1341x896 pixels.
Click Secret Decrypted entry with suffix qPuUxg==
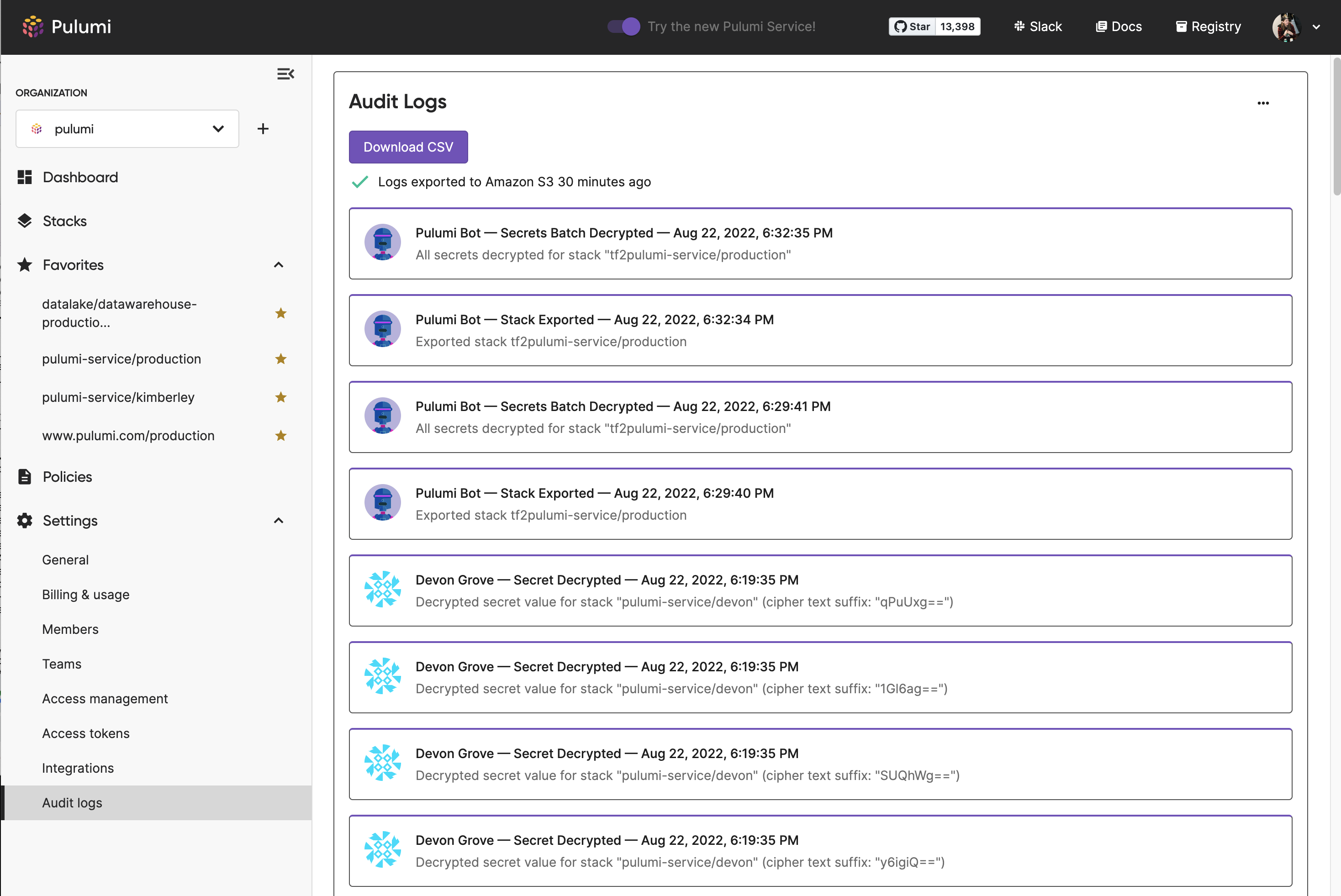tap(820, 591)
